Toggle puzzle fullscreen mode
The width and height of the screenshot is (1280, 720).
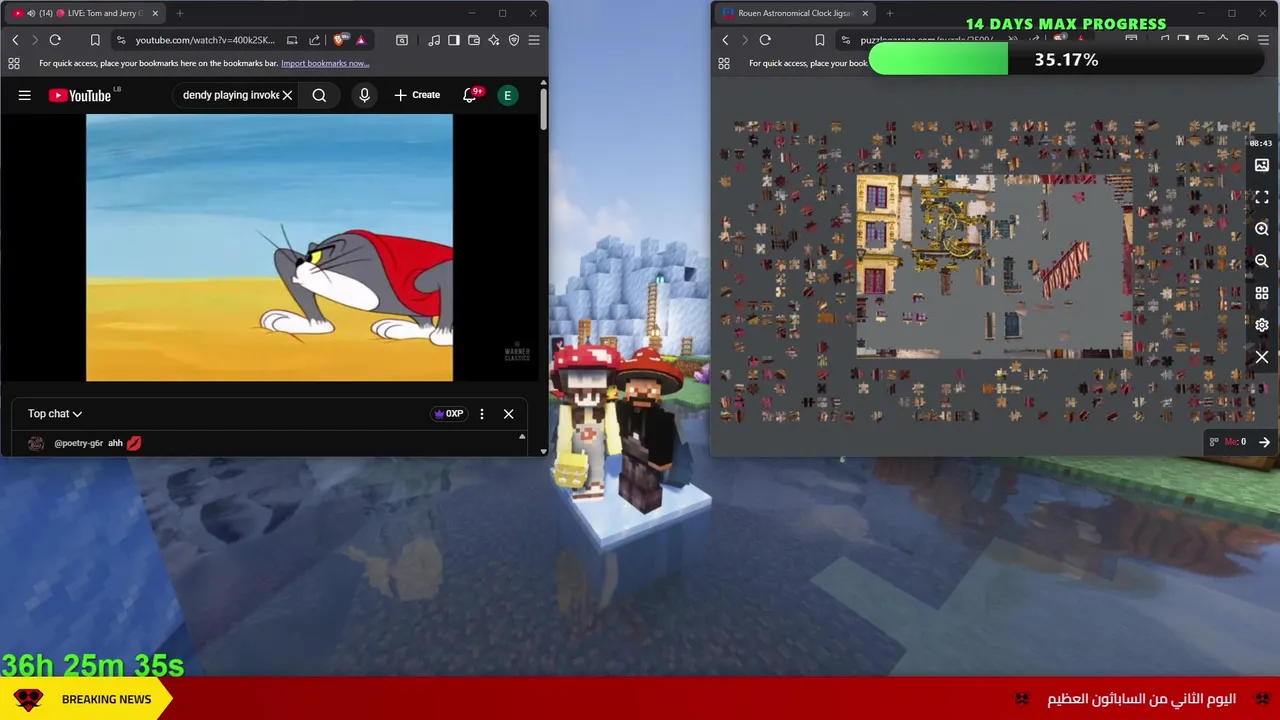coord(1262,197)
